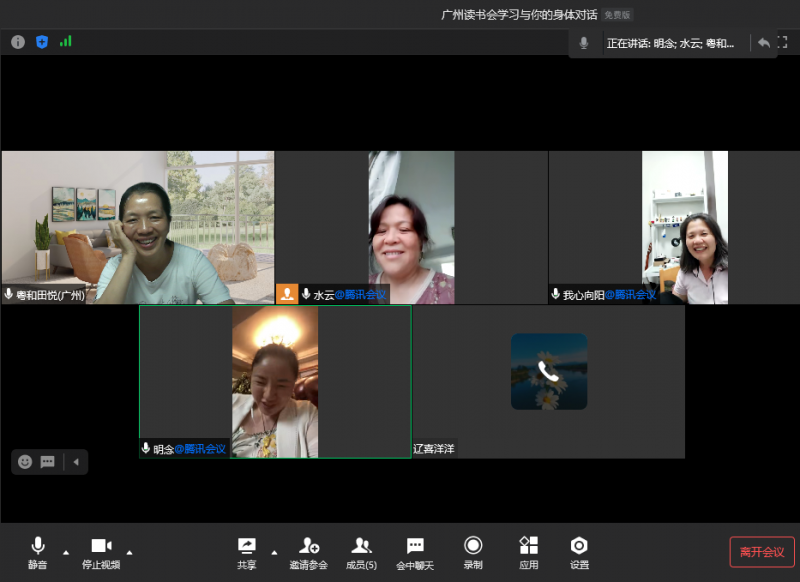The height and width of the screenshot is (582, 800).
Task: Enter fullscreen using the top-right icon
Action: 784,43
